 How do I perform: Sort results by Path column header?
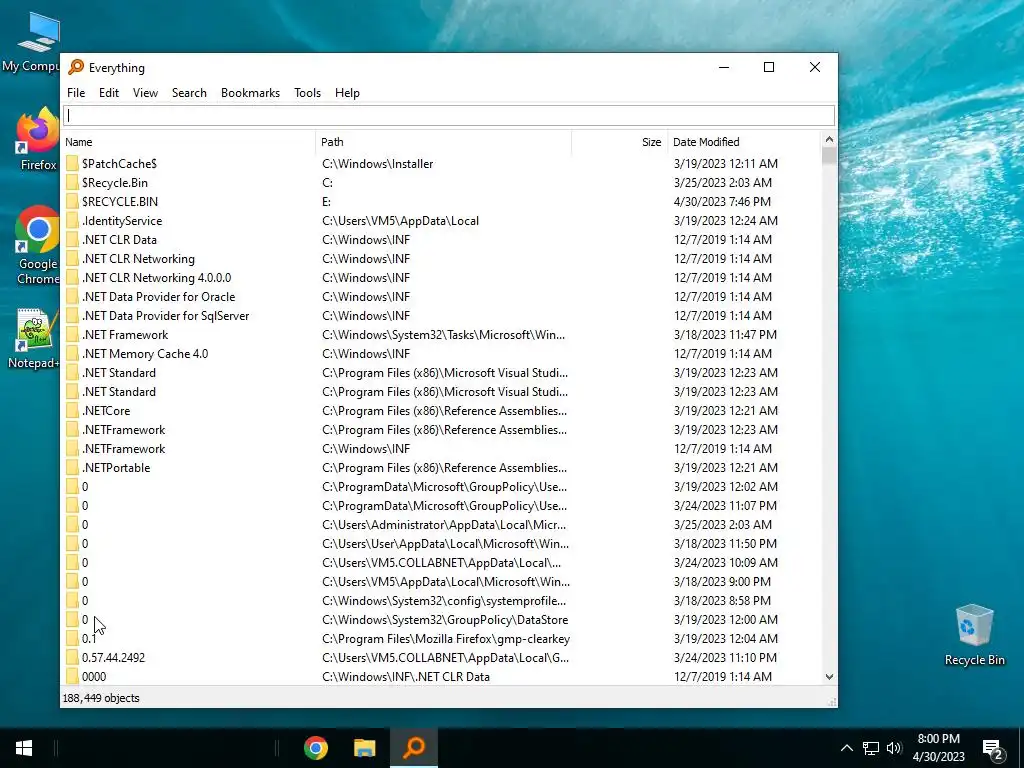point(444,142)
